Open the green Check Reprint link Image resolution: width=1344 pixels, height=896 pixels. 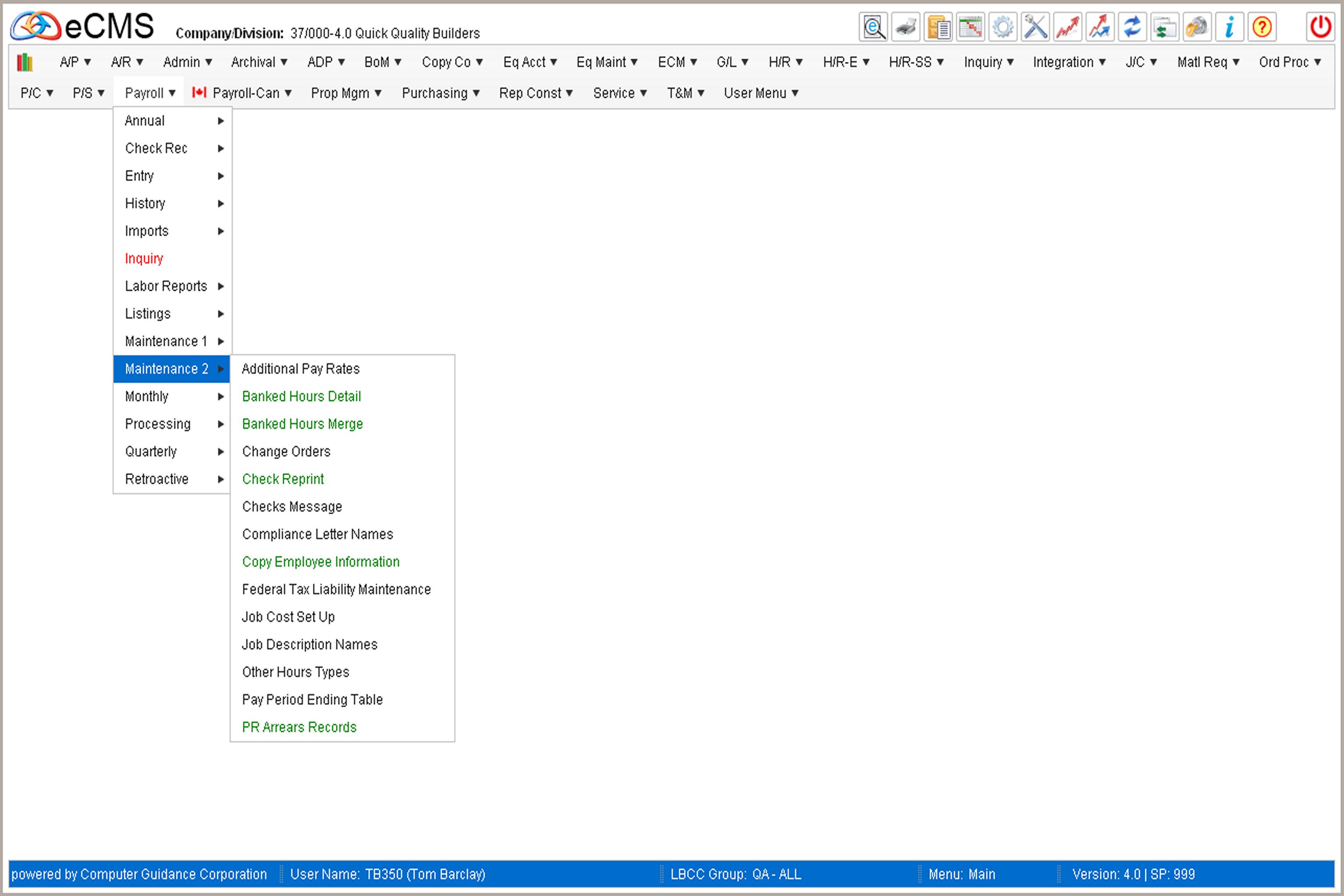(283, 479)
